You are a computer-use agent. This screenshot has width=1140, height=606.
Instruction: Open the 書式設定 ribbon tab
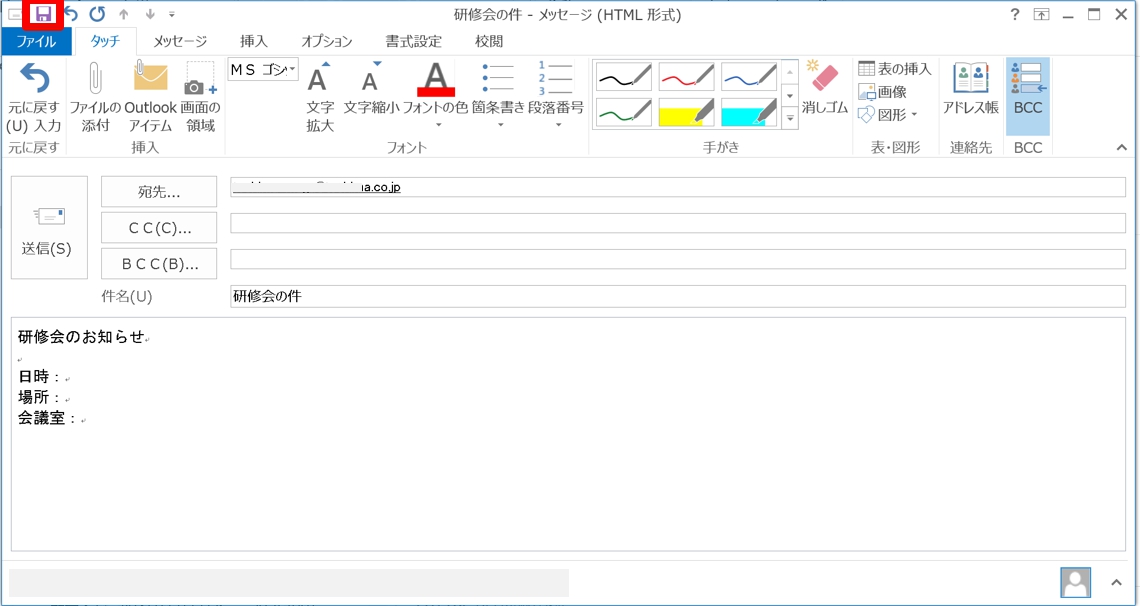[x=413, y=41]
